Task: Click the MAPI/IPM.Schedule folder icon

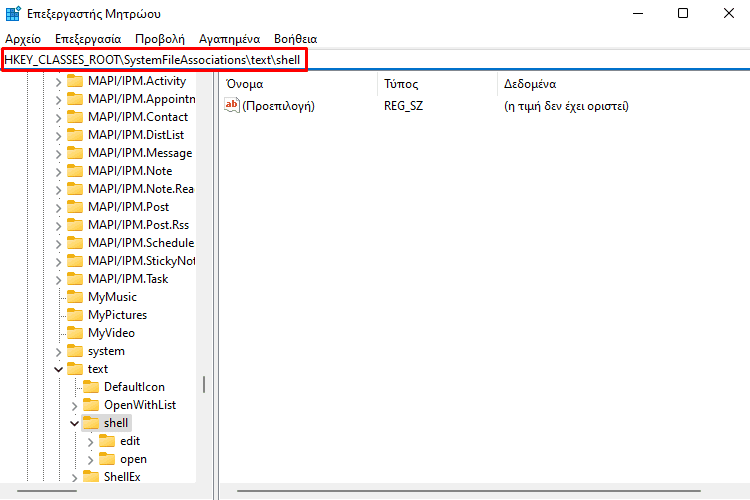Action: (75, 243)
